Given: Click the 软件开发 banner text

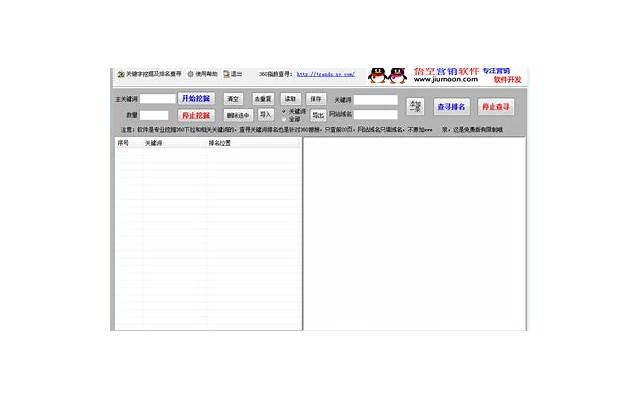Looking at the screenshot, I should point(507,80).
